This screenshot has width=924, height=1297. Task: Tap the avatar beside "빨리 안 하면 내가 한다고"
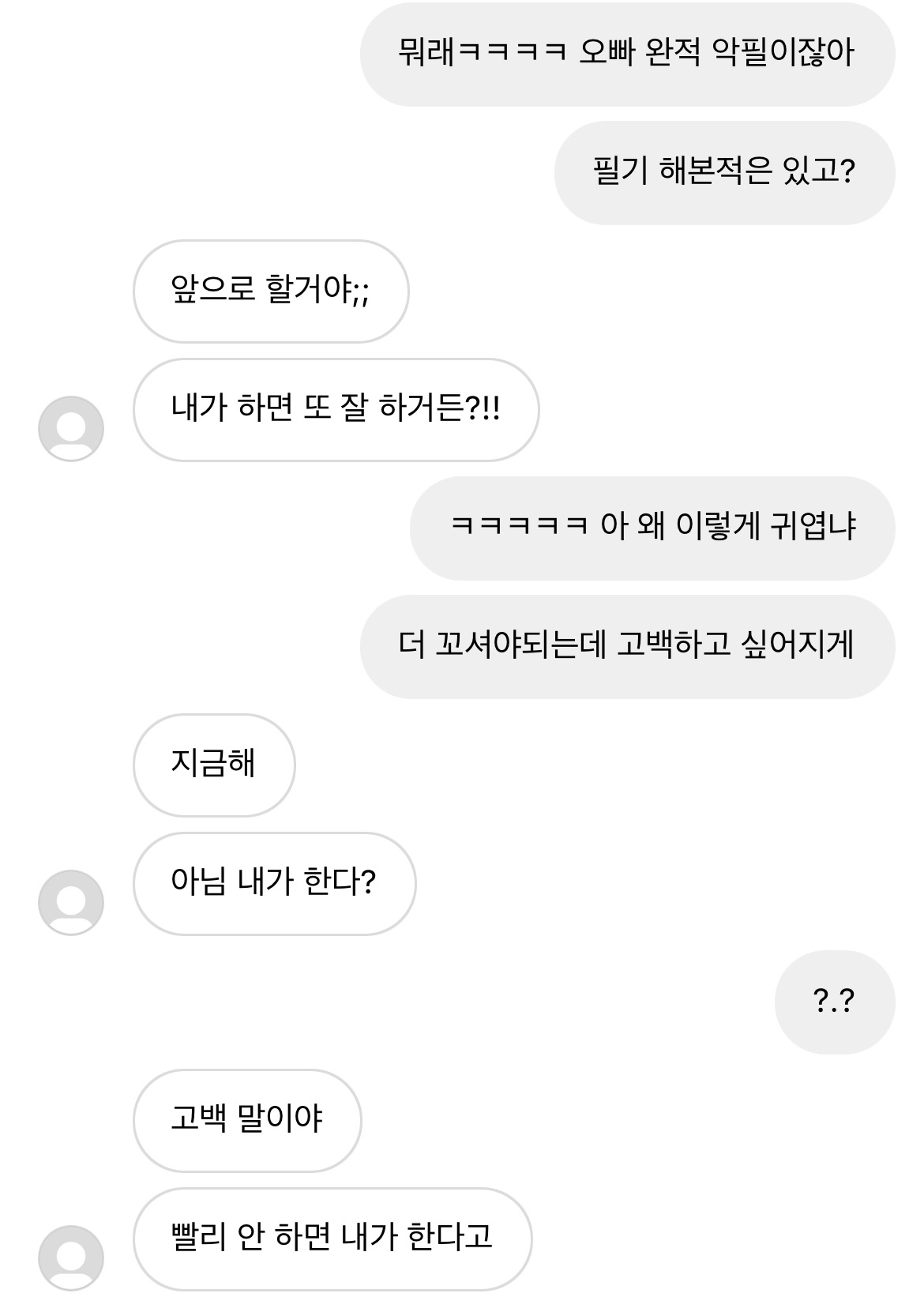71,1258
